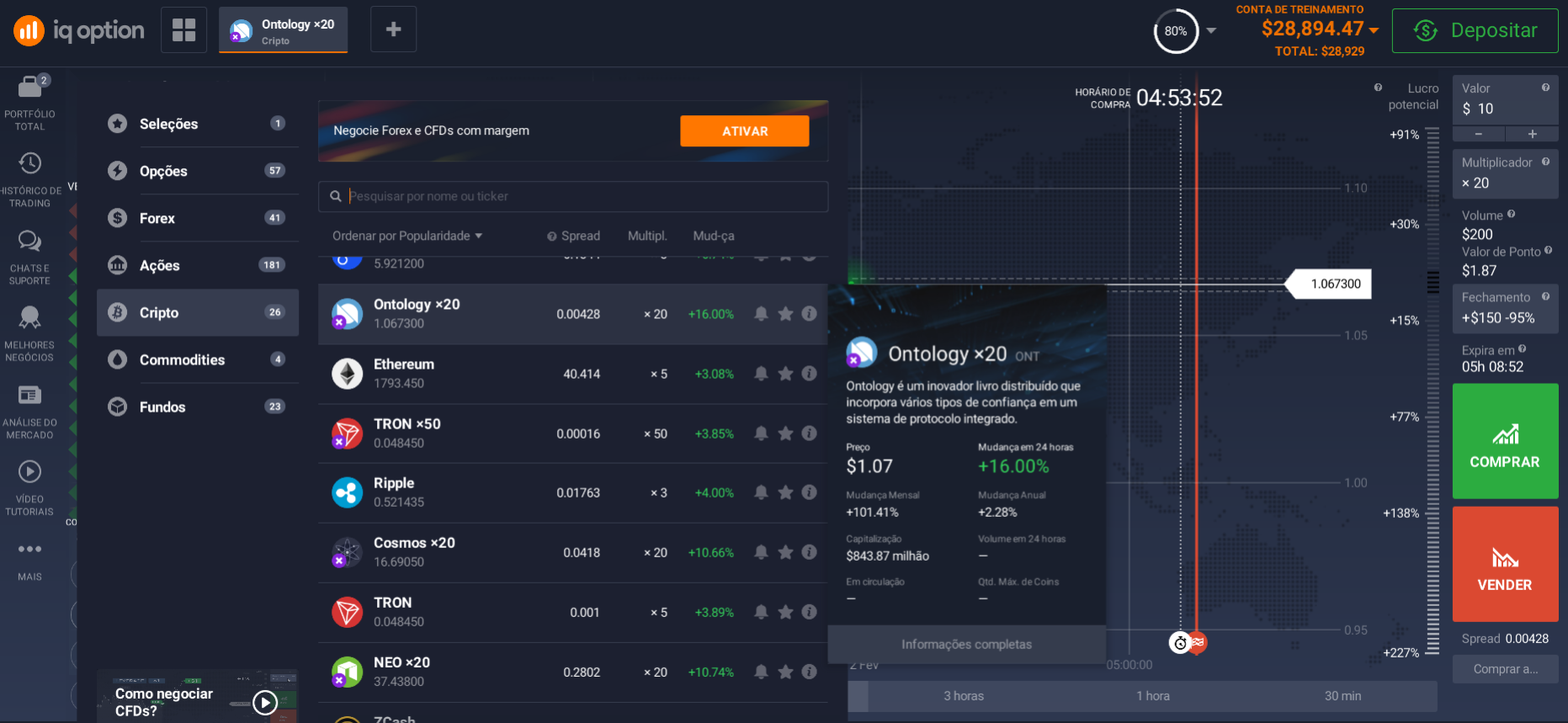Click the purchase-time stopwatch marker on chart
This screenshot has width=1568, height=723.
(1180, 643)
